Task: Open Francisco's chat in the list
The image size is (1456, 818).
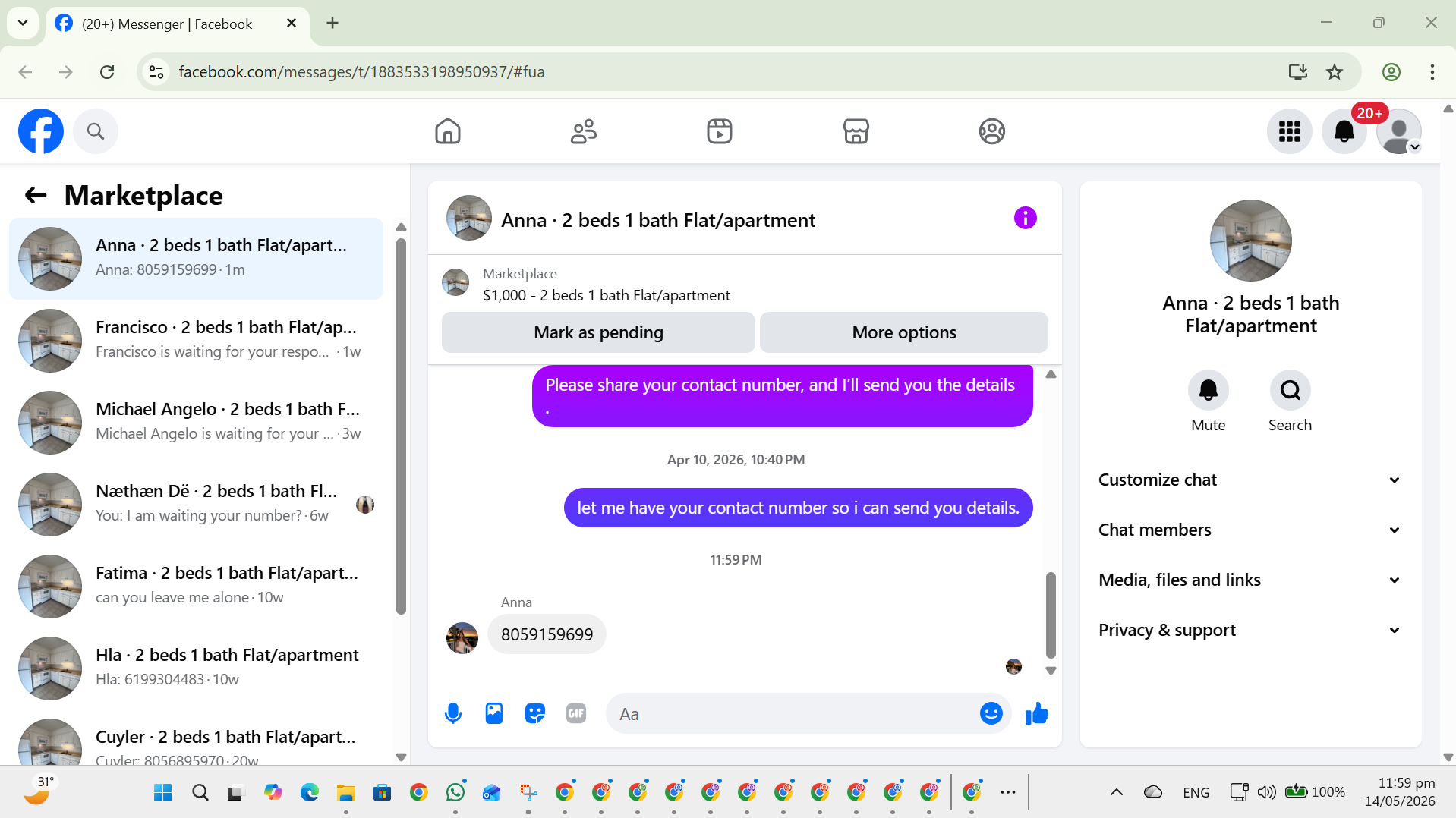Action: coord(196,341)
